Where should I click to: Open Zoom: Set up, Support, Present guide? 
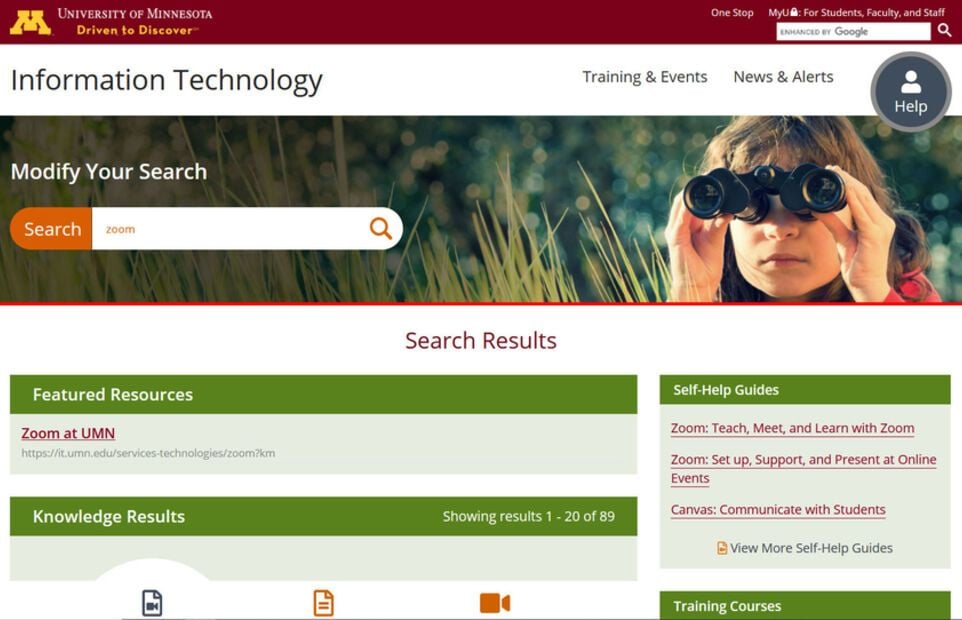pyautogui.click(x=803, y=469)
